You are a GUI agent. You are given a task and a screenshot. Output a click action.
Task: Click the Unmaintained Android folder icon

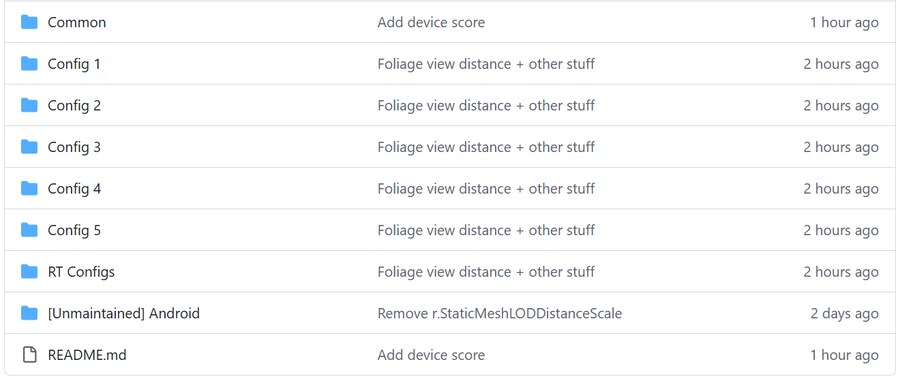coord(29,314)
